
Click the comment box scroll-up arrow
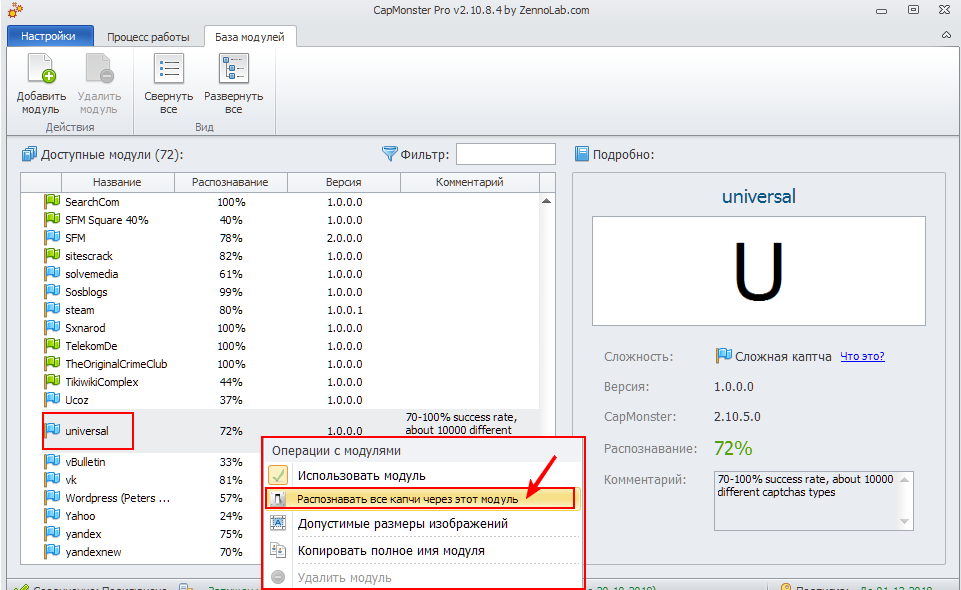905,480
